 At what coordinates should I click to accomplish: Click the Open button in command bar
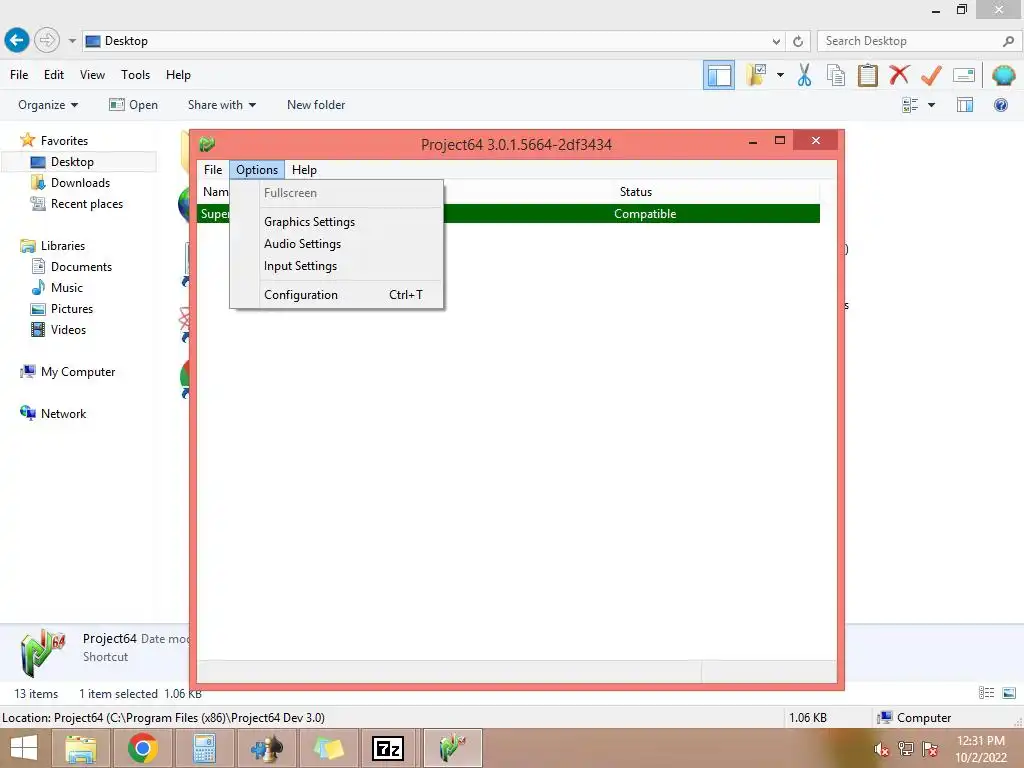133,104
